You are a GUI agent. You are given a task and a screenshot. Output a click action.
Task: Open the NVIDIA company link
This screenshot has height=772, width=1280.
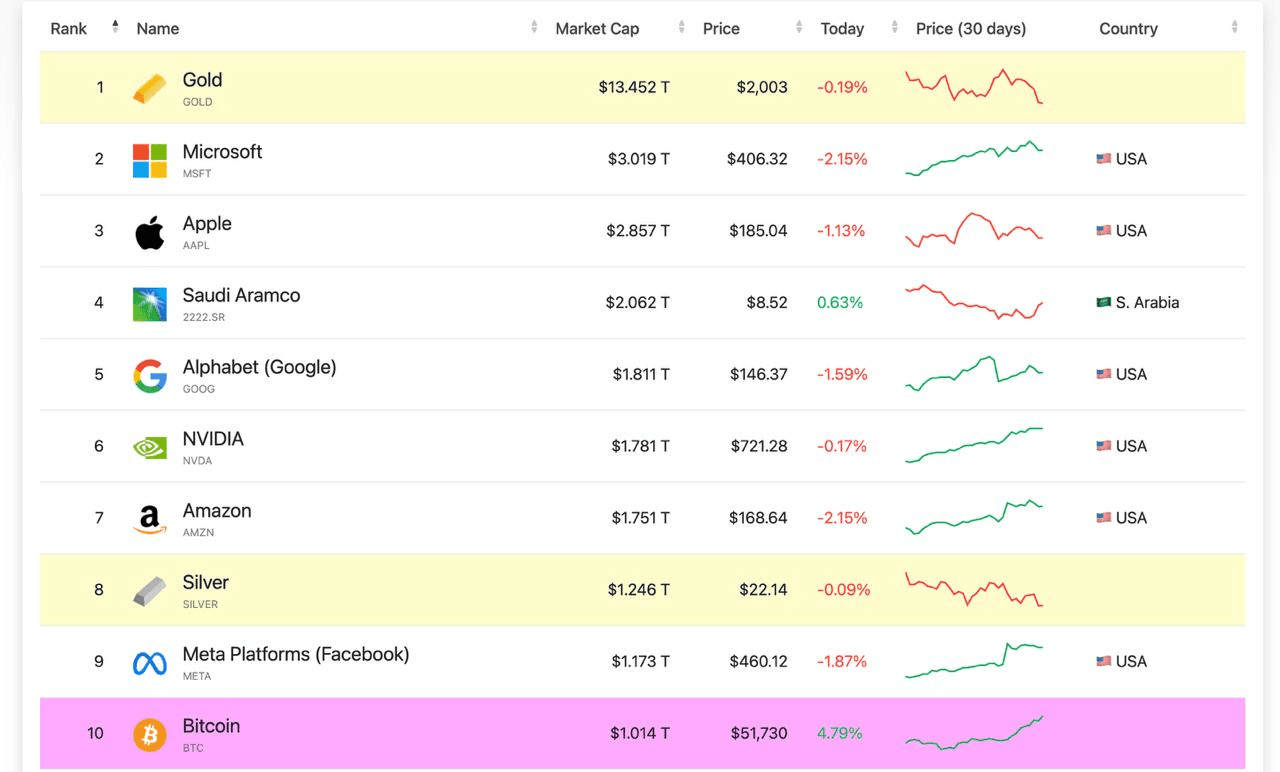tap(213, 439)
